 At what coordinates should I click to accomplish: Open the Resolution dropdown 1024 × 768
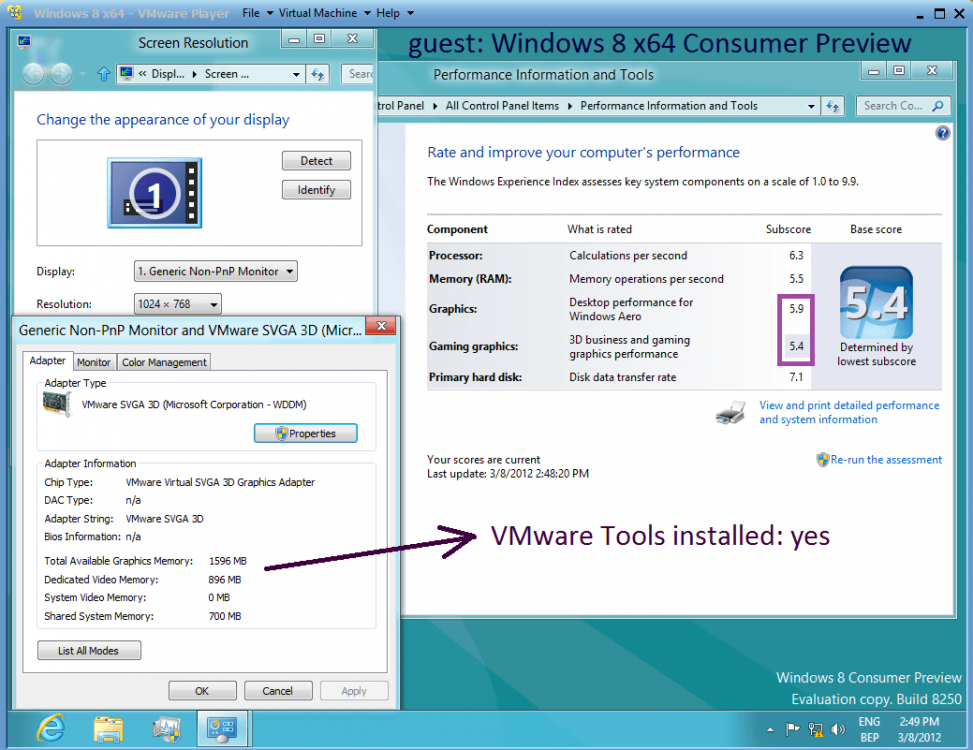[177, 304]
